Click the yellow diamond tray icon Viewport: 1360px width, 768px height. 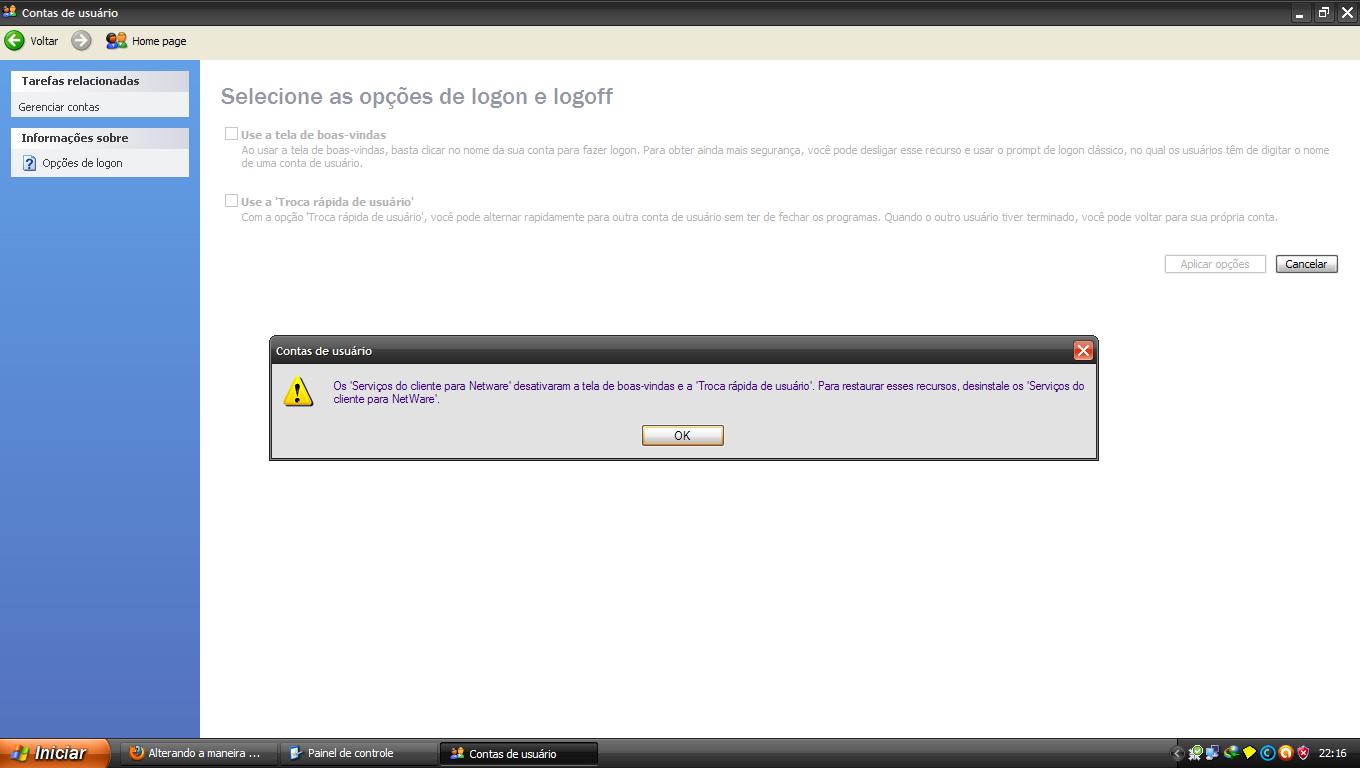coord(1249,753)
